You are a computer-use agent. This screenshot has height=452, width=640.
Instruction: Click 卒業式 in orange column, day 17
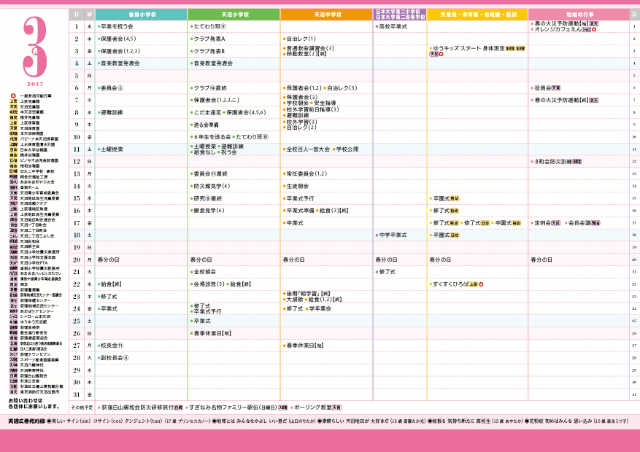(295, 223)
